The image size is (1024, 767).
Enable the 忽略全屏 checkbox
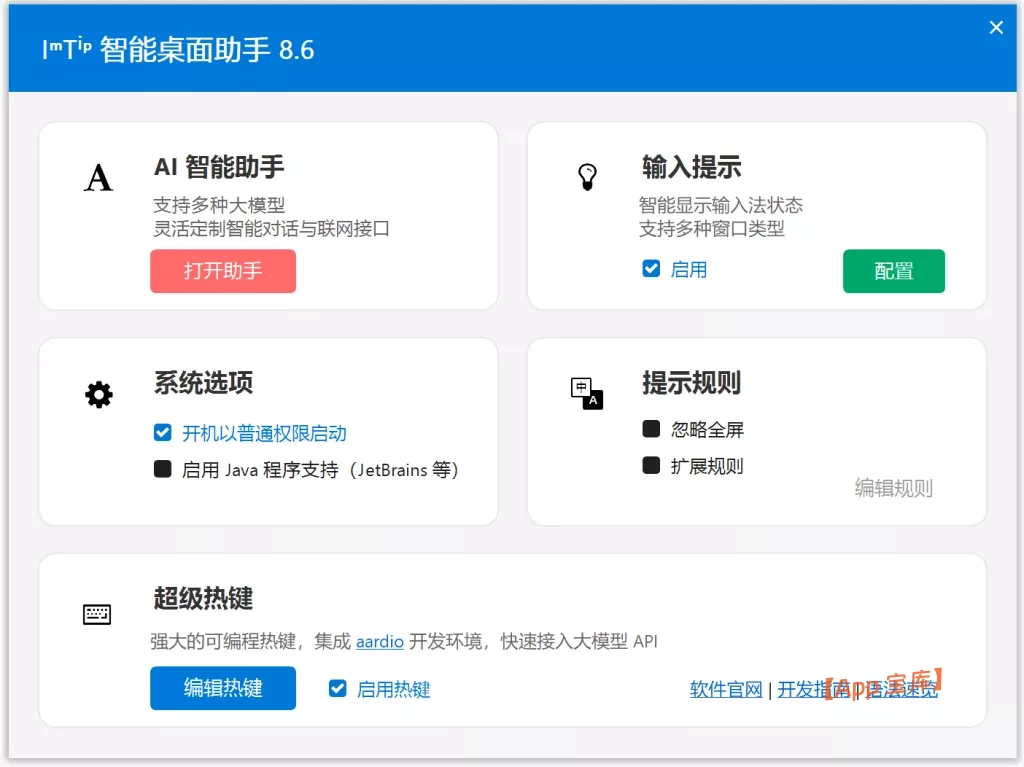click(651, 429)
